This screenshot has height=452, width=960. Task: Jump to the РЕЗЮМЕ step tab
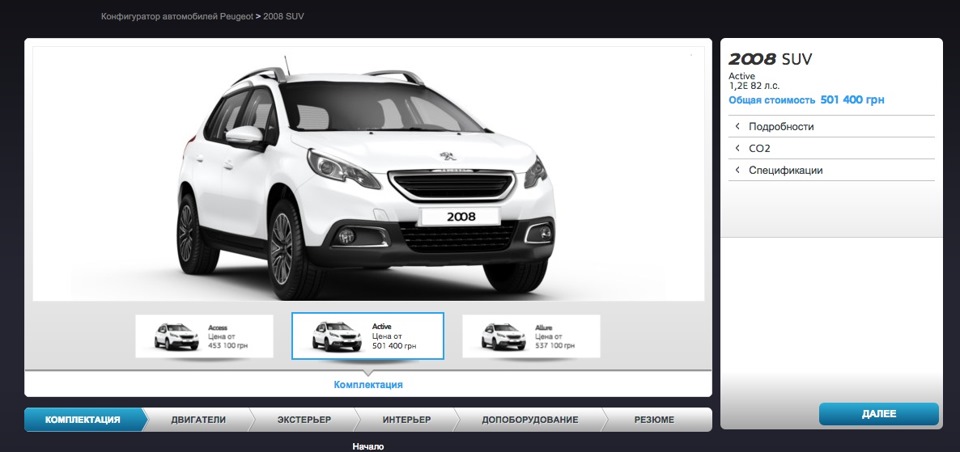(654, 420)
